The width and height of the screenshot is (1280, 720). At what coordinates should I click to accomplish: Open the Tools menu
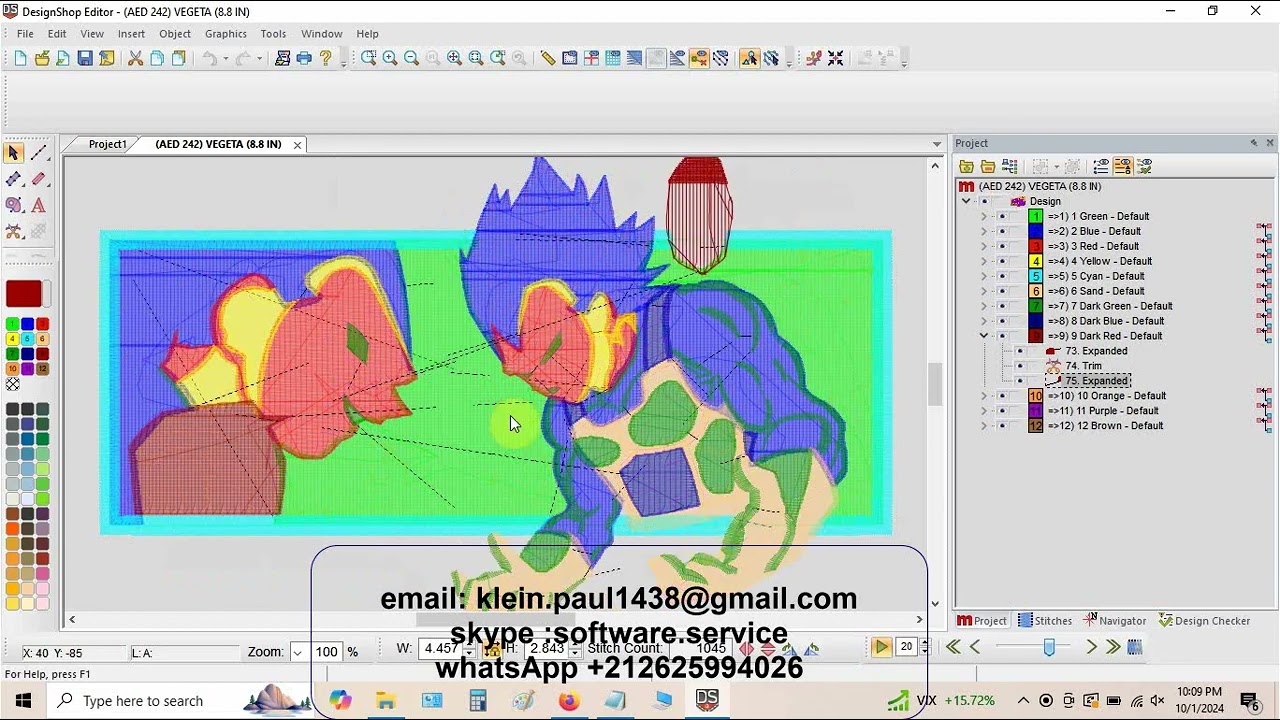pyautogui.click(x=273, y=33)
